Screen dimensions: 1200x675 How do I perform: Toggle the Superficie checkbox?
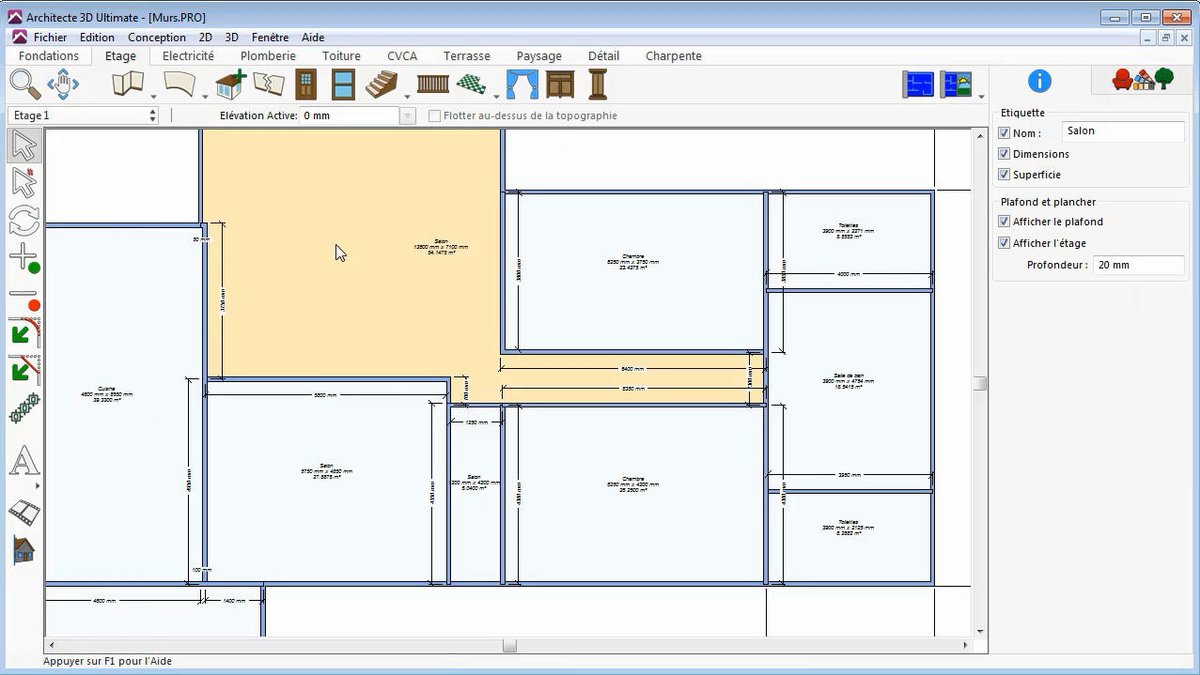(x=1005, y=175)
